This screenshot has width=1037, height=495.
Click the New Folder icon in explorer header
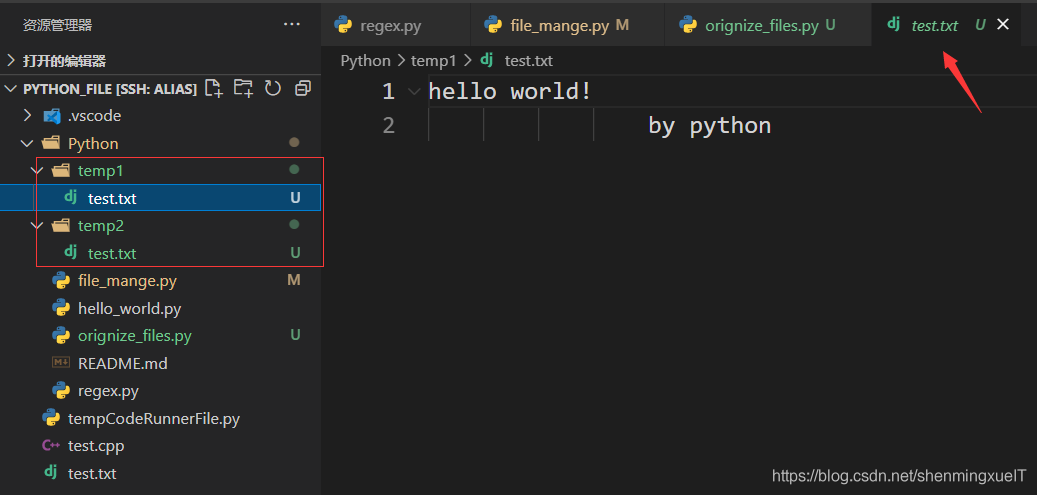click(x=243, y=88)
